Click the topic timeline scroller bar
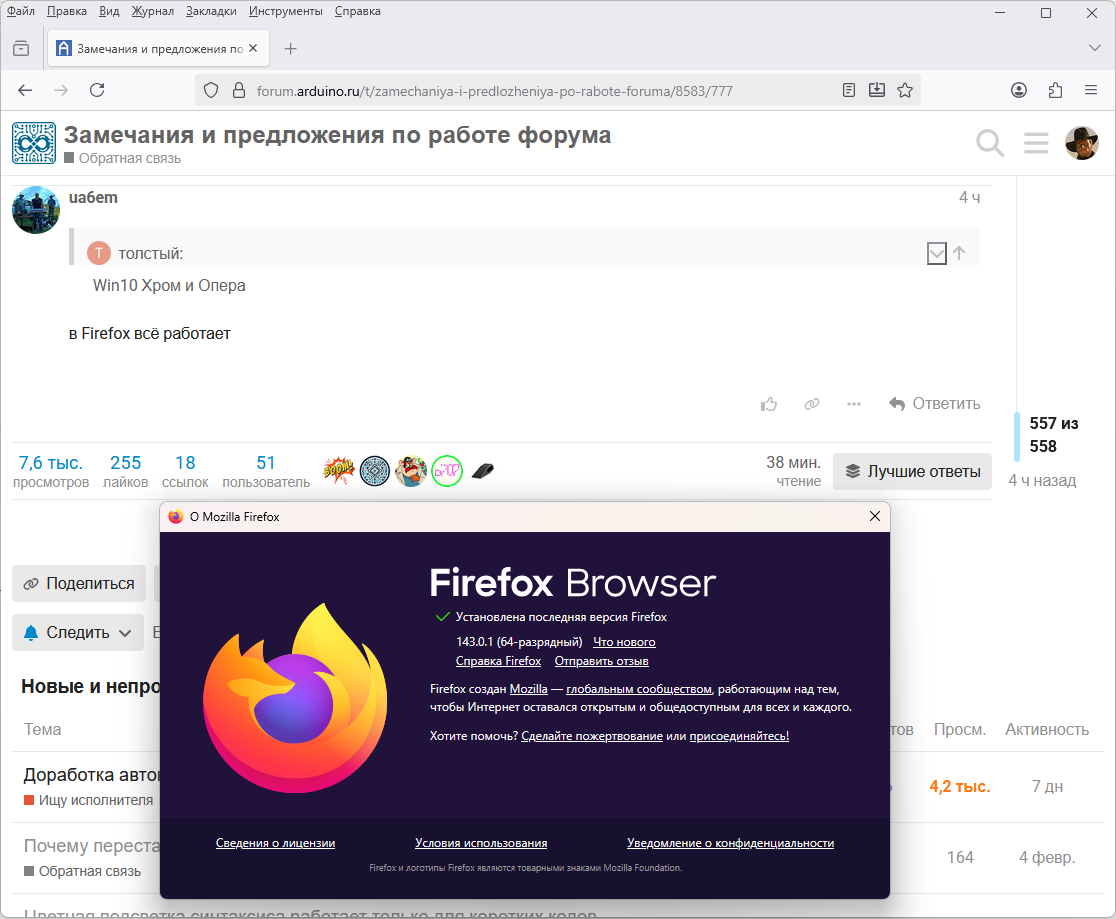This screenshot has width=1116, height=919. [x=1017, y=436]
